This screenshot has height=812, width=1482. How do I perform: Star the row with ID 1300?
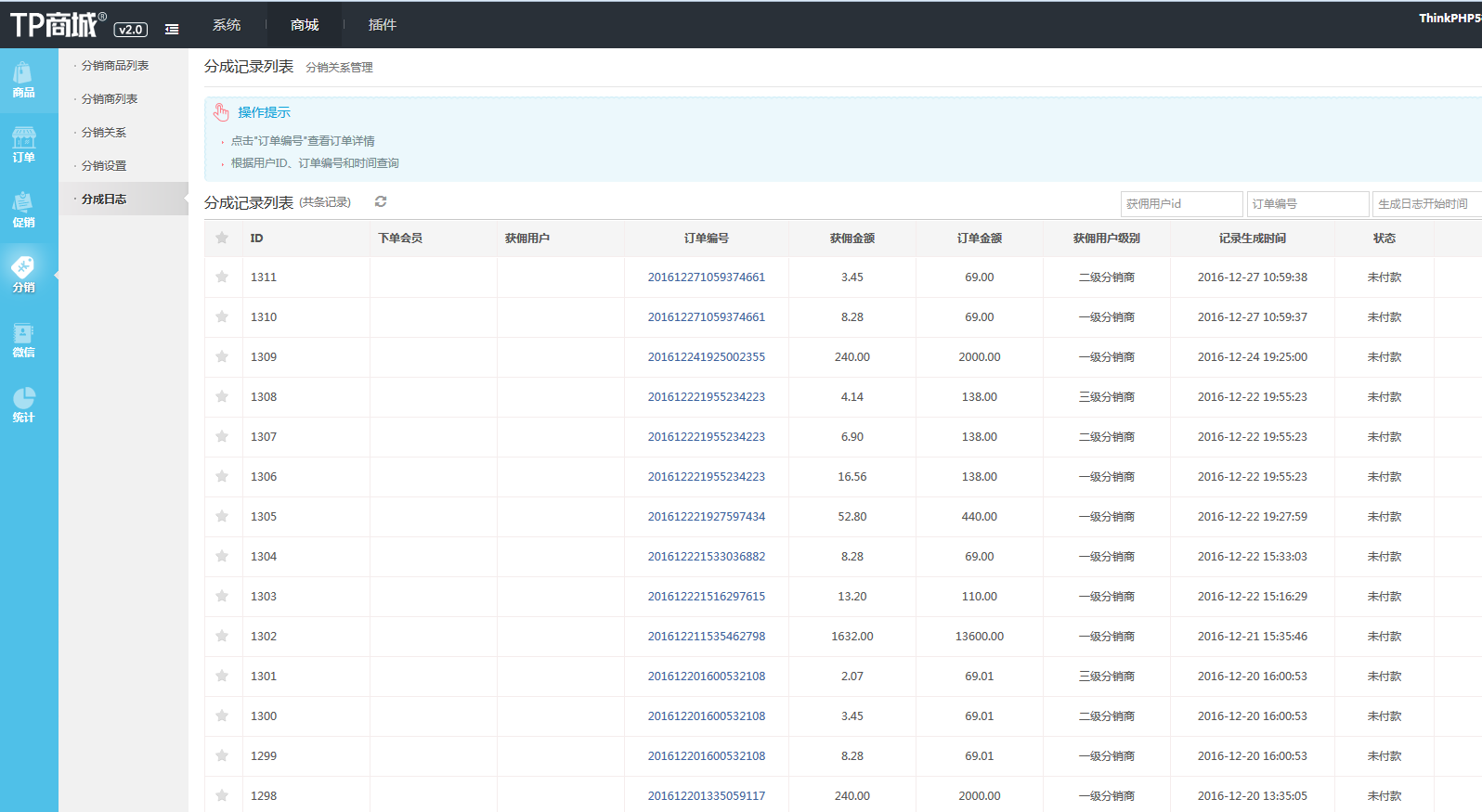222,715
